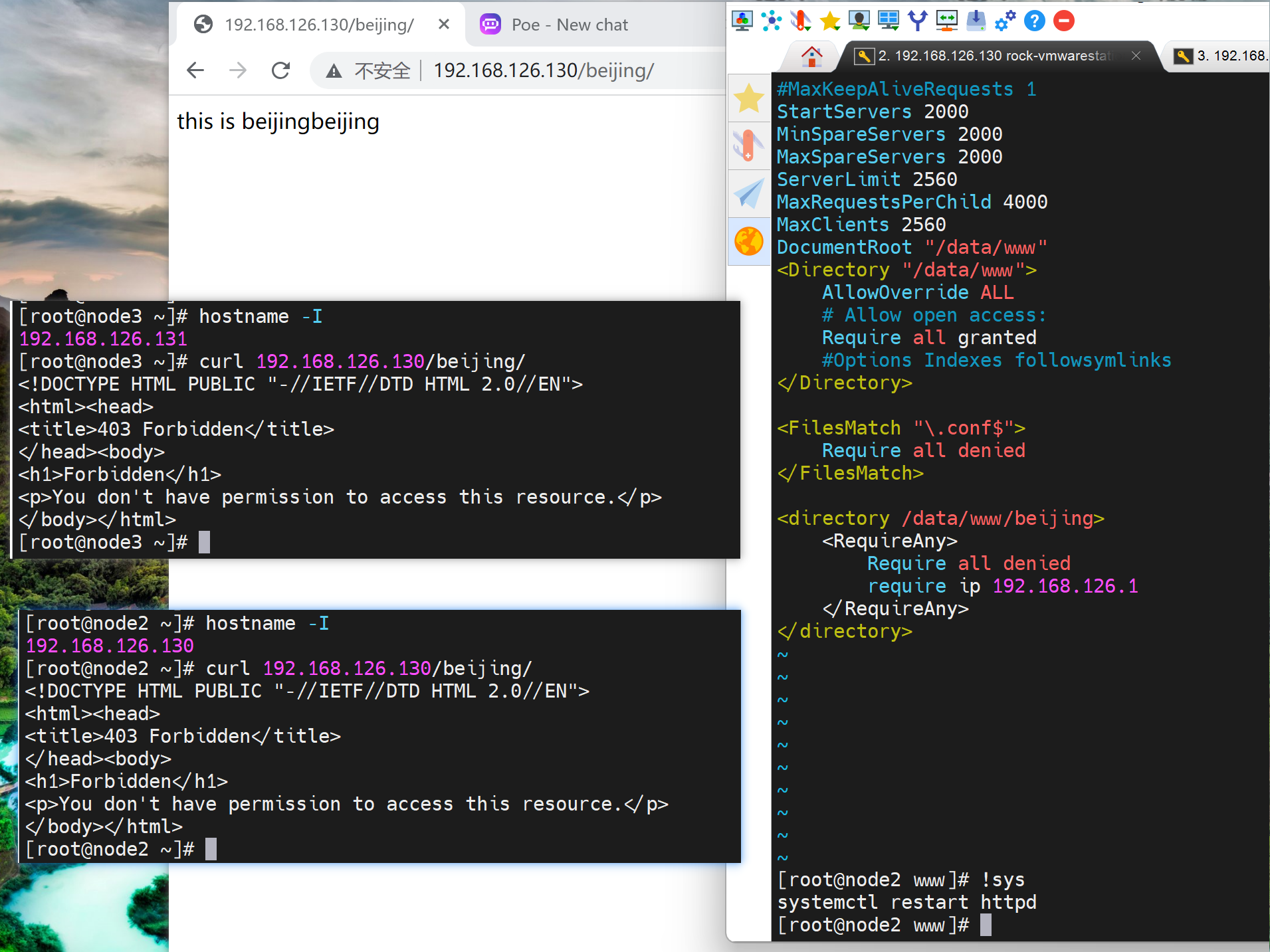
Task: Go to the MobaXterm home tab
Action: pyautogui.click(x=811, y=56)
